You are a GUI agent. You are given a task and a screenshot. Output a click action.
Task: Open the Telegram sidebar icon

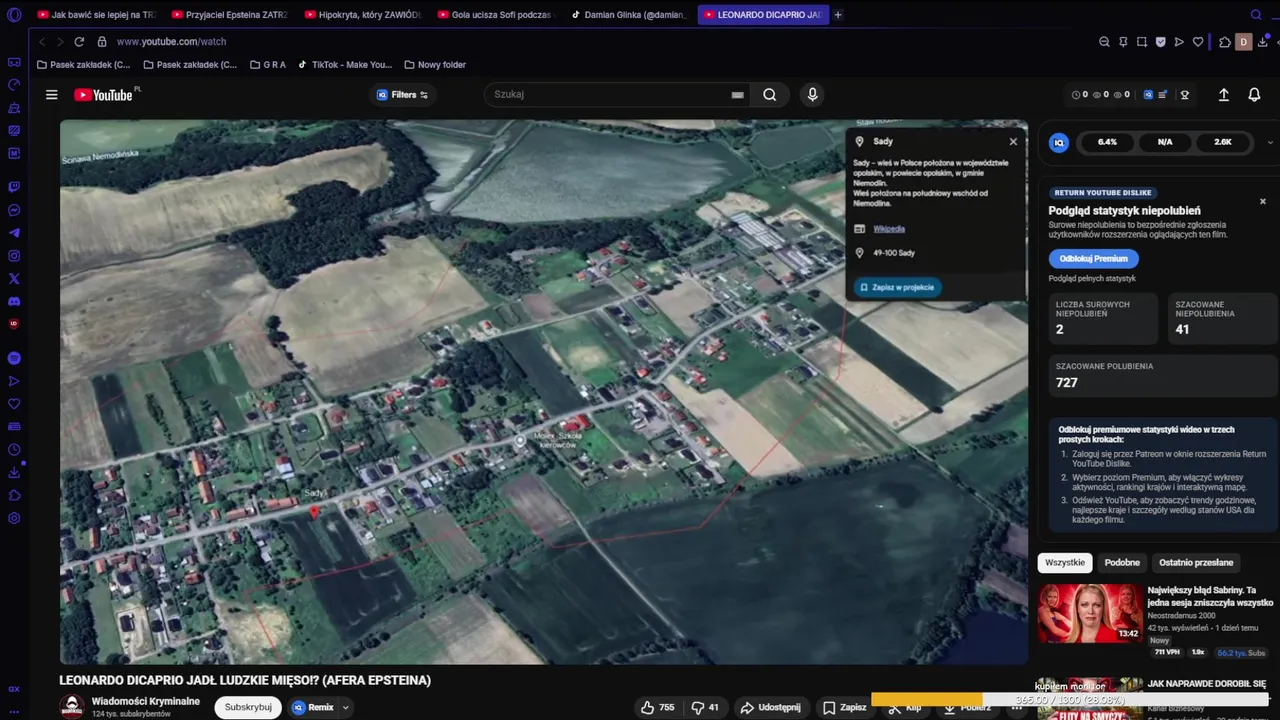[x=14, y=233]
